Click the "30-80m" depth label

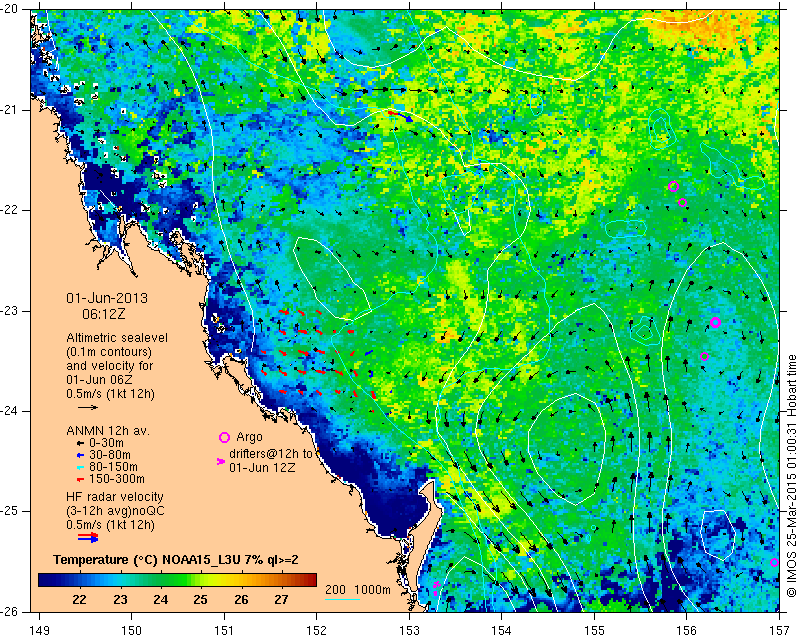point(110,455)
